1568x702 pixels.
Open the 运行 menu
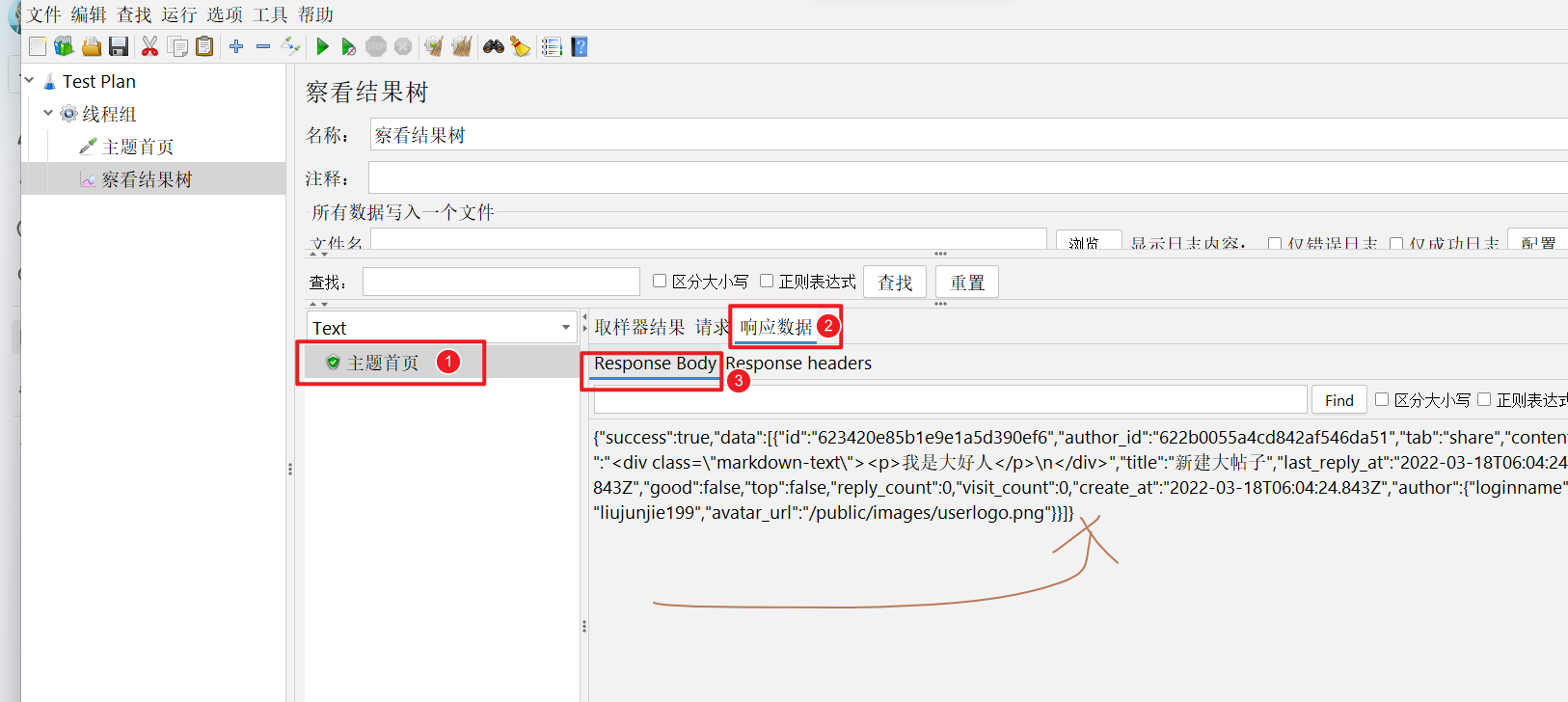click(x=179, y=14)
